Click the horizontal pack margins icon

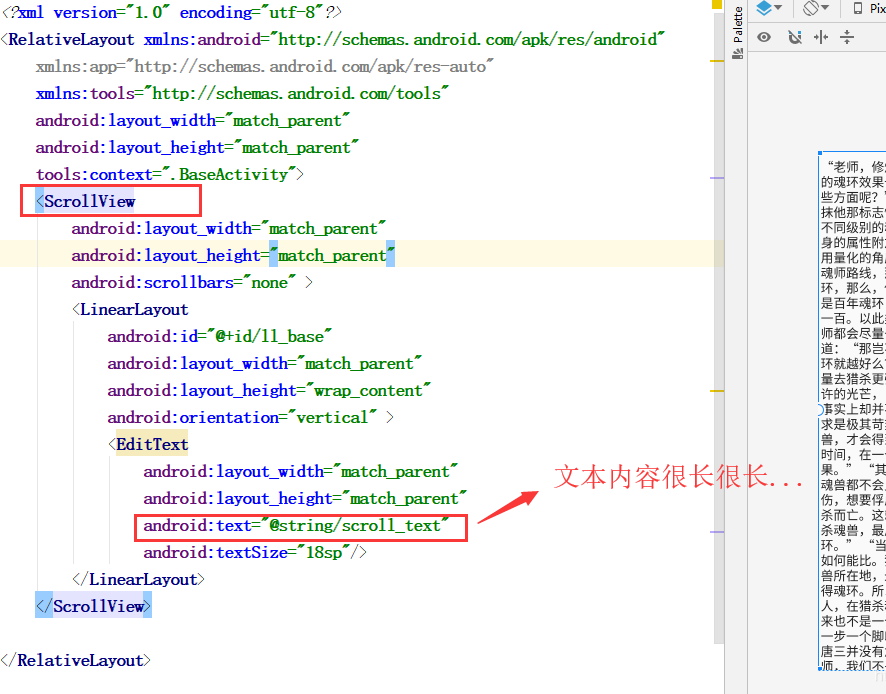[x=820, y=38]
